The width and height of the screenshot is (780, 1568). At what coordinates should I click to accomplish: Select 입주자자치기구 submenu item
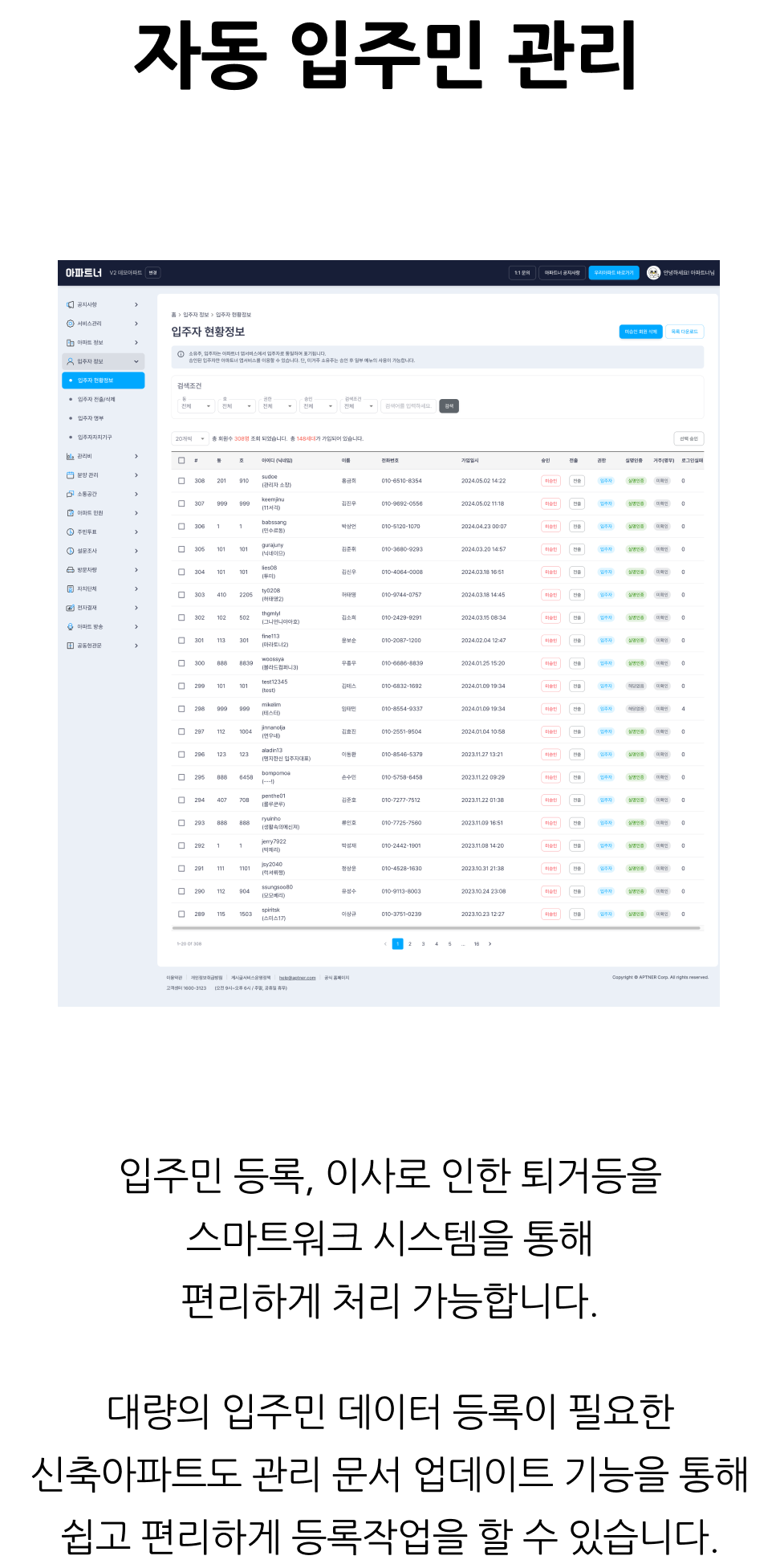[104, 438]
